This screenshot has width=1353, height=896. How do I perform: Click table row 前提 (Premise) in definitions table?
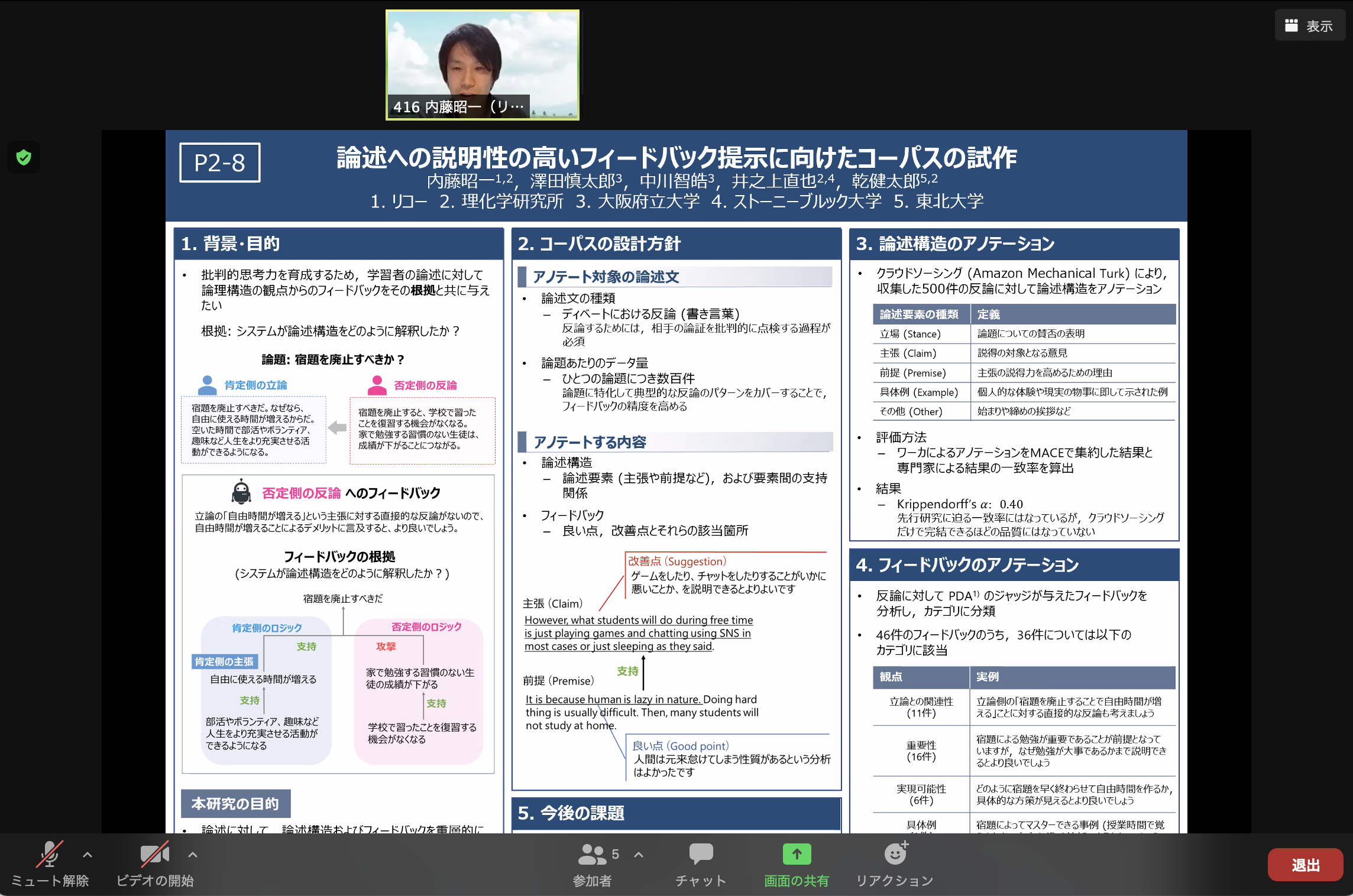(1024, 373)
